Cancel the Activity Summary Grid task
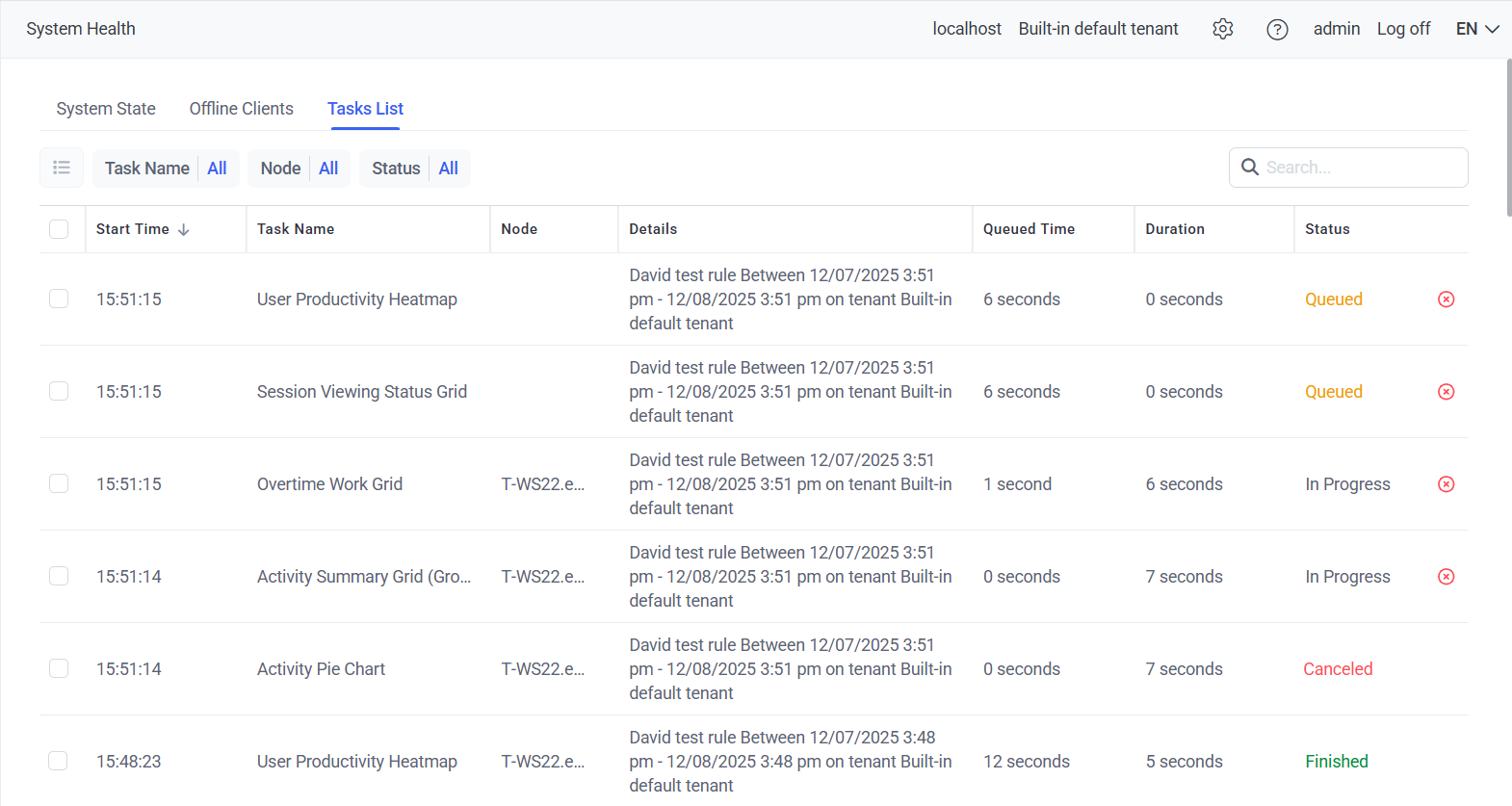Image resolution: width=1512 pixels, height=806 pixels. coord(1446,577)
